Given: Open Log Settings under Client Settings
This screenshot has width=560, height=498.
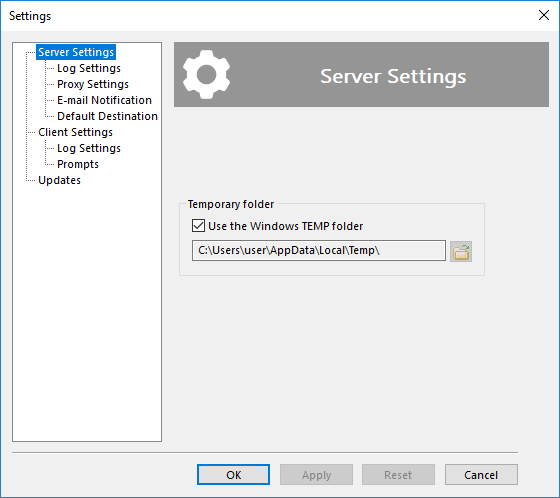Looking at the screenshot, I should coord(89,148).
